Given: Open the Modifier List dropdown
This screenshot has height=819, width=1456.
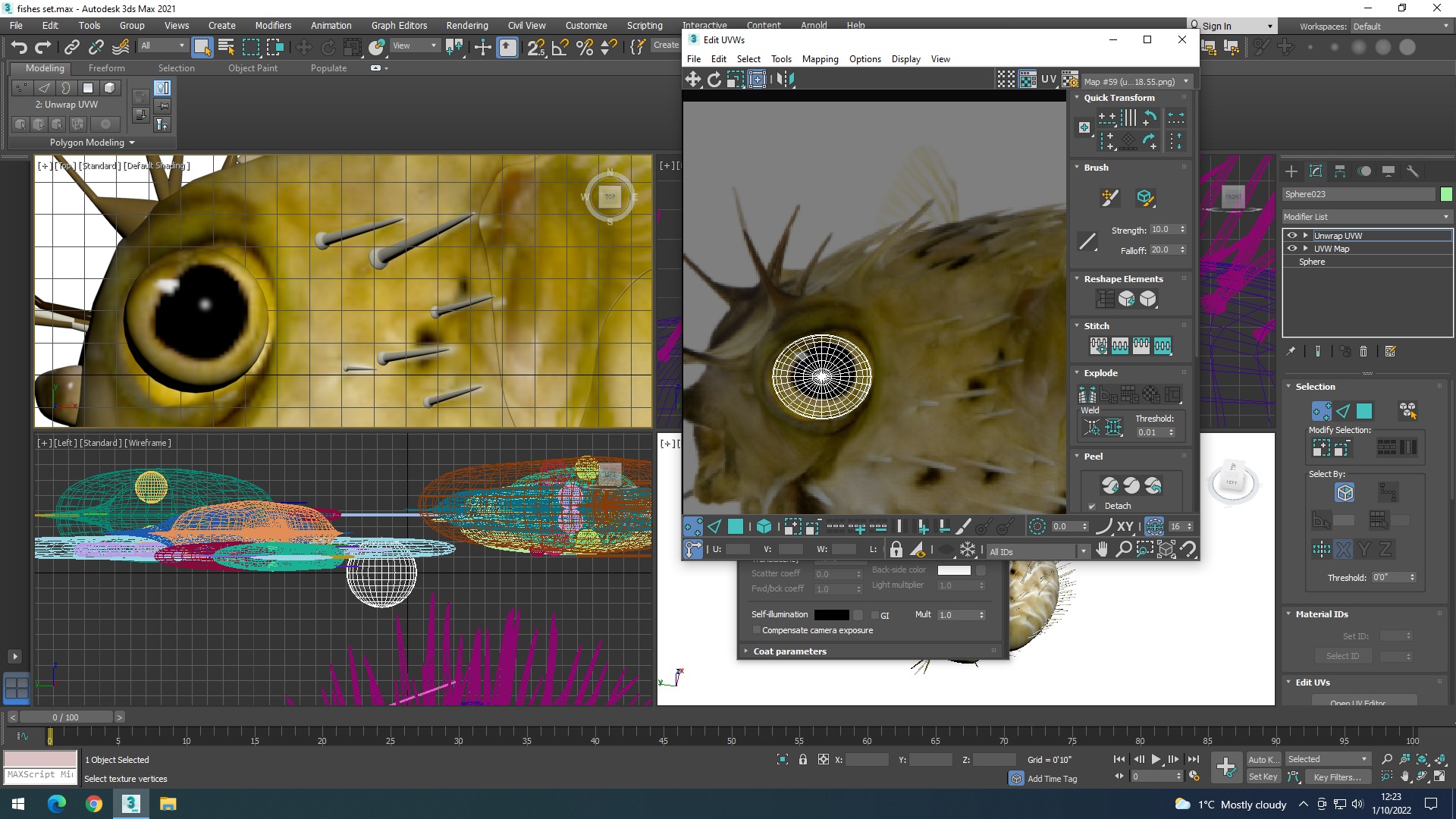Looking at the screenshot, I should (1367, 217).
